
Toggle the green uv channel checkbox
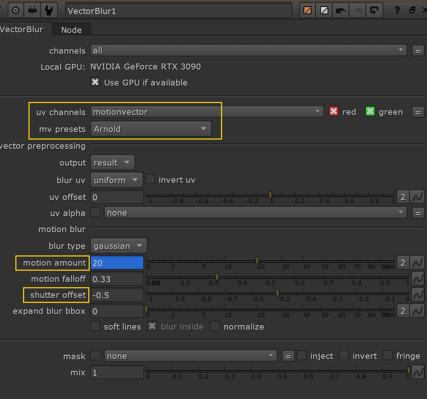[370, 111]
